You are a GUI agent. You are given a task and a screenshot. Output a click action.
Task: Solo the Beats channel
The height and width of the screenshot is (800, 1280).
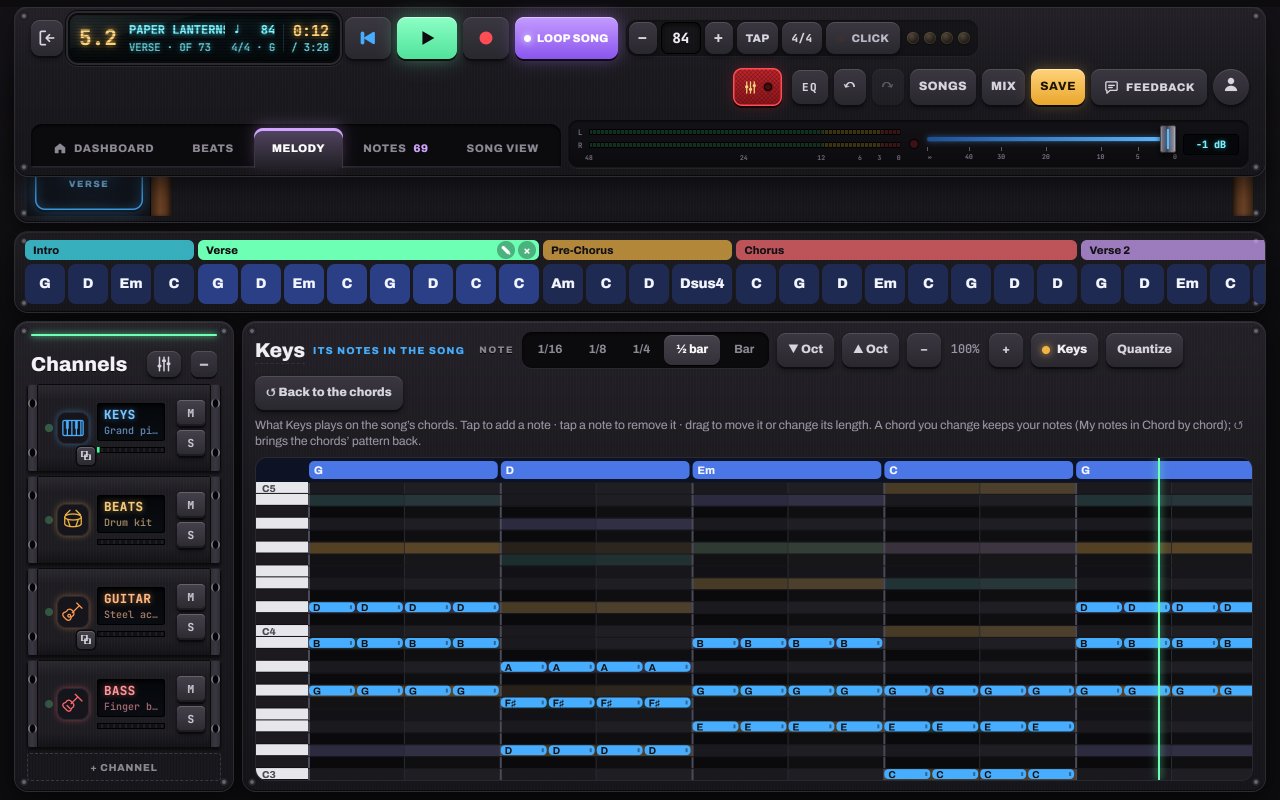coord(190,535)
